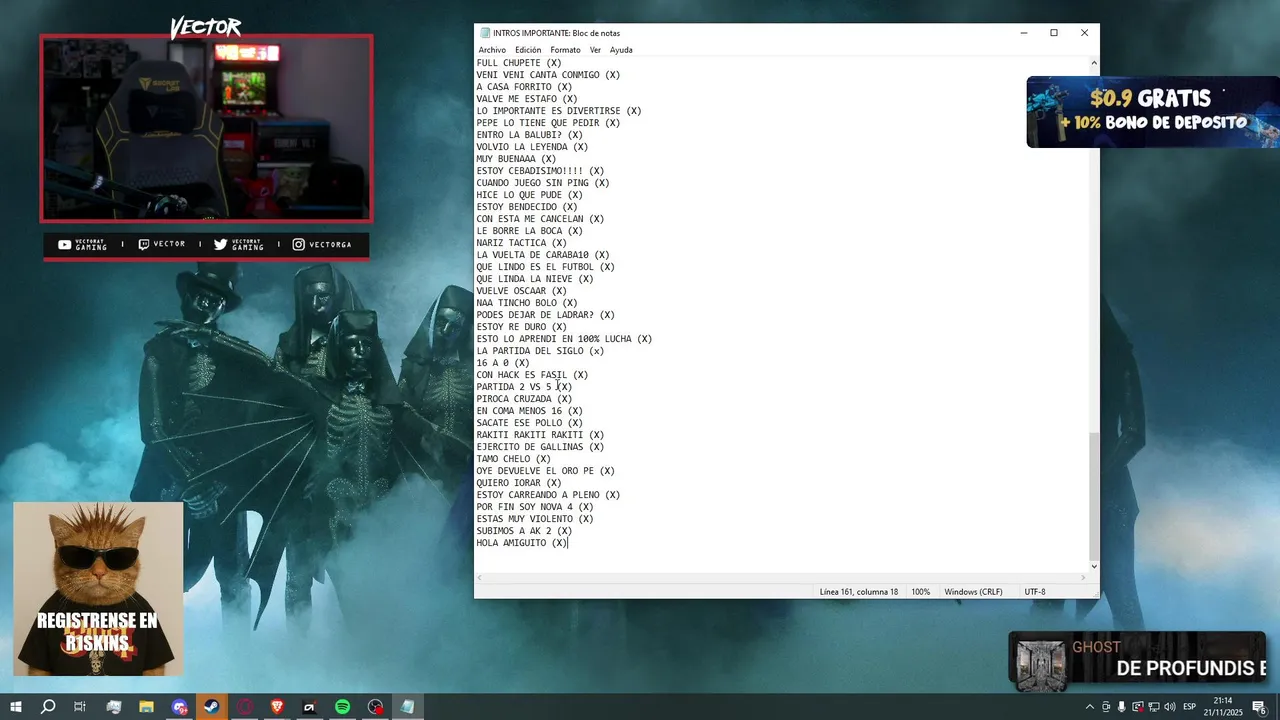Open the notification center
Image resolution: width=1280 pixels, height=720 pixels.
click(1259, 707)
